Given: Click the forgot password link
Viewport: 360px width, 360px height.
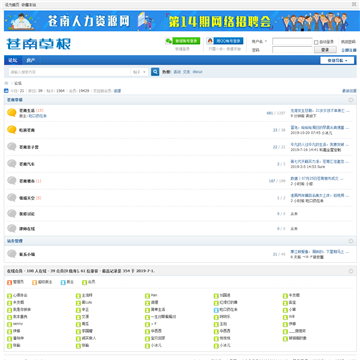Looking at the screenshot, I should 349,42.
